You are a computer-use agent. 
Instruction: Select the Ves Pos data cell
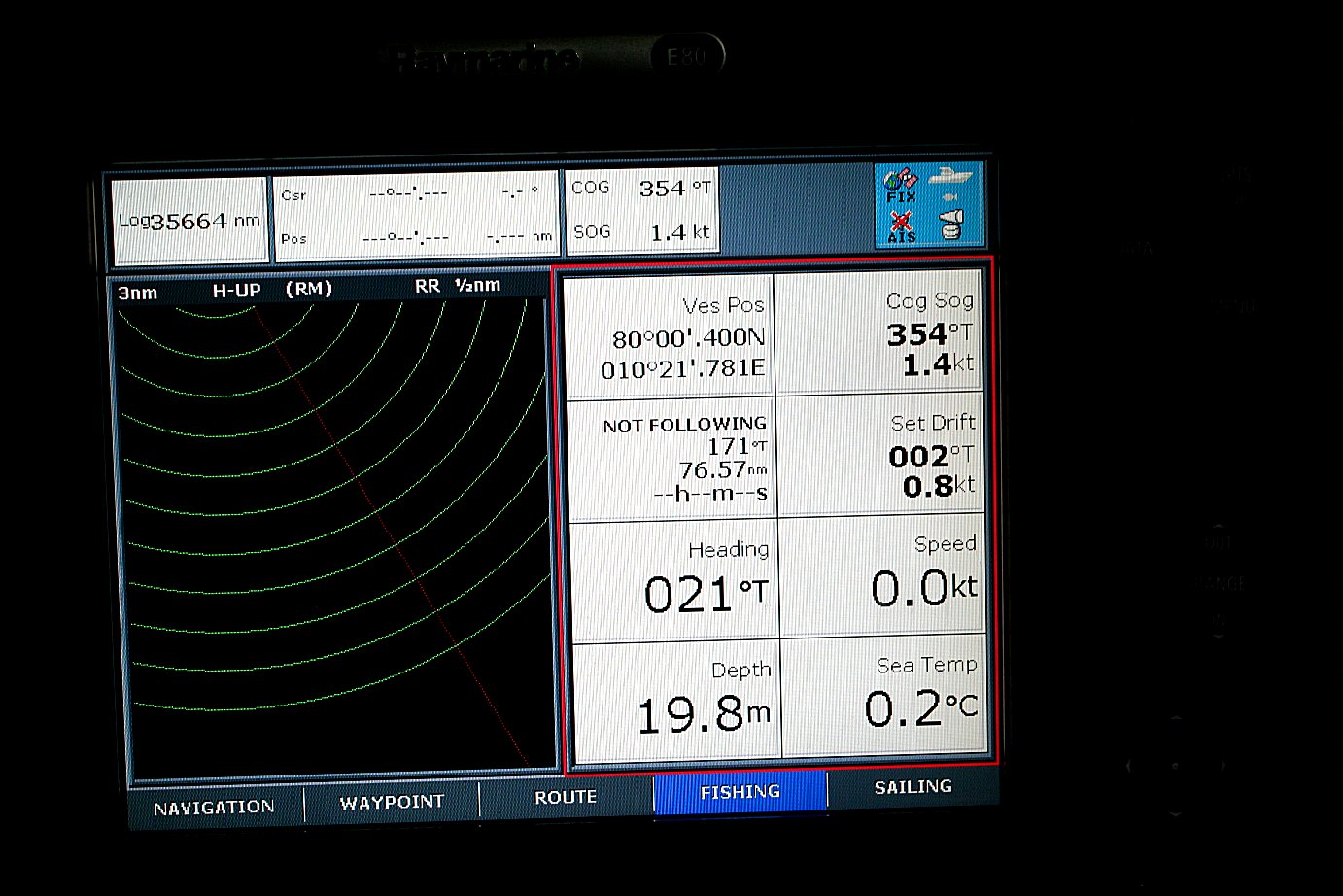(x=671, y=336)
